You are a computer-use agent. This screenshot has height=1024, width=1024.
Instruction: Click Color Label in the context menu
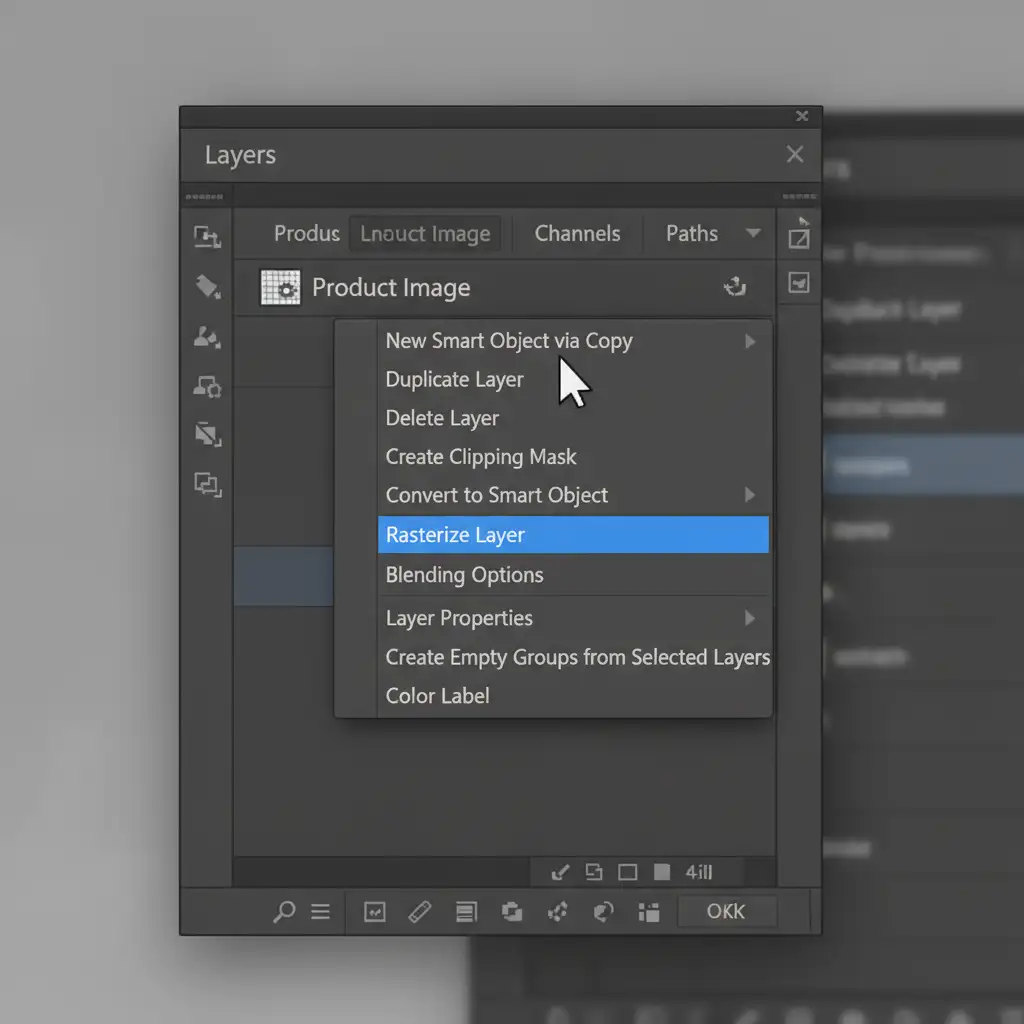pyautogui.click(x=438, y=696)
